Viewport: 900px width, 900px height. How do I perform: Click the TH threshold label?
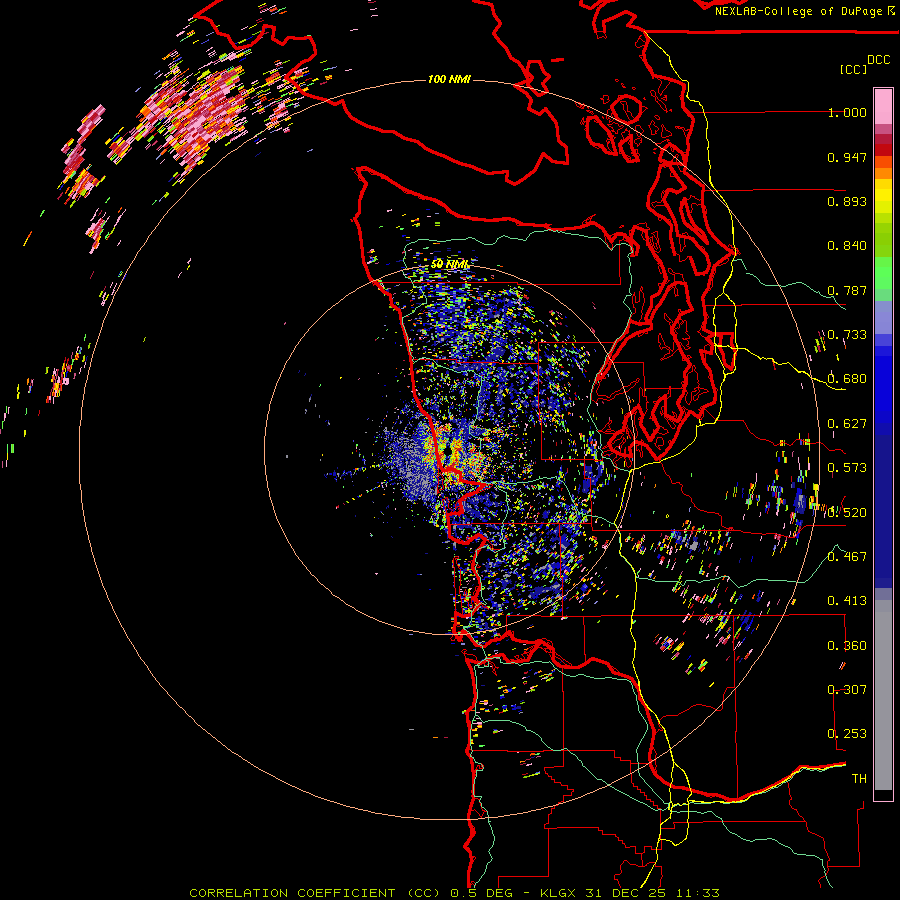859,778
